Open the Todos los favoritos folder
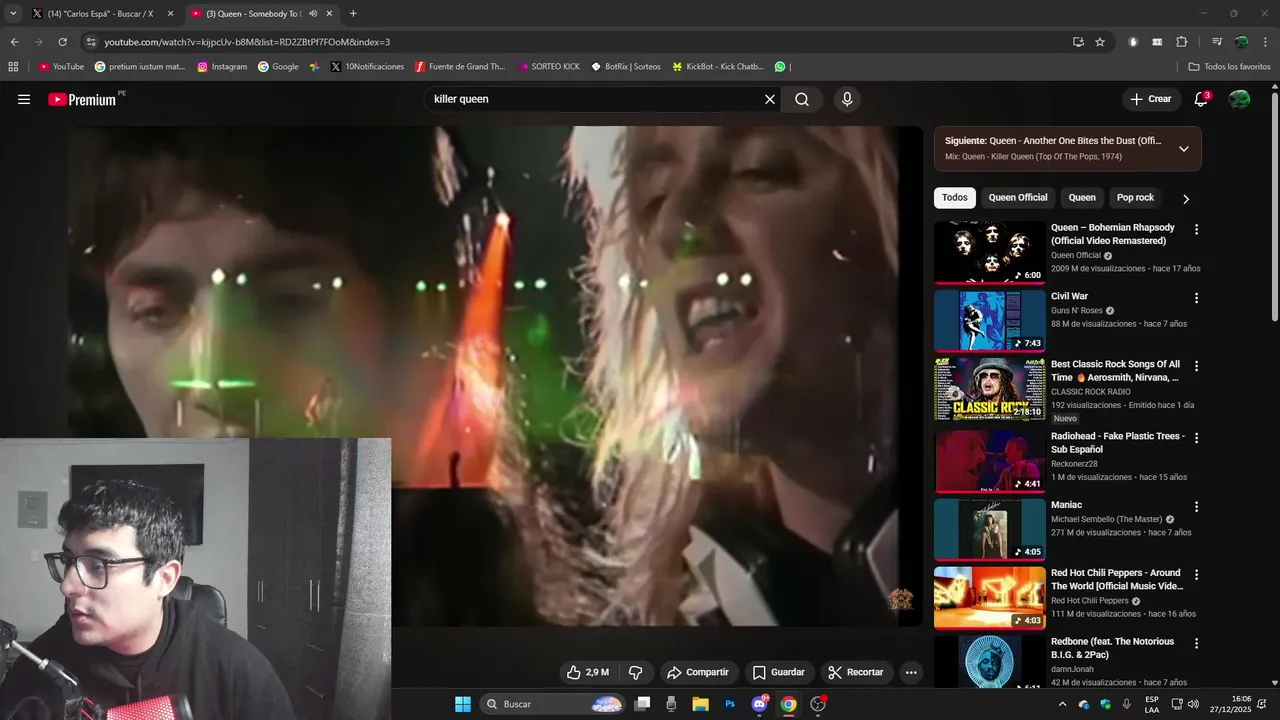Image resolution: width=1280 pixels, height=720 pixels. point(1229,67)
